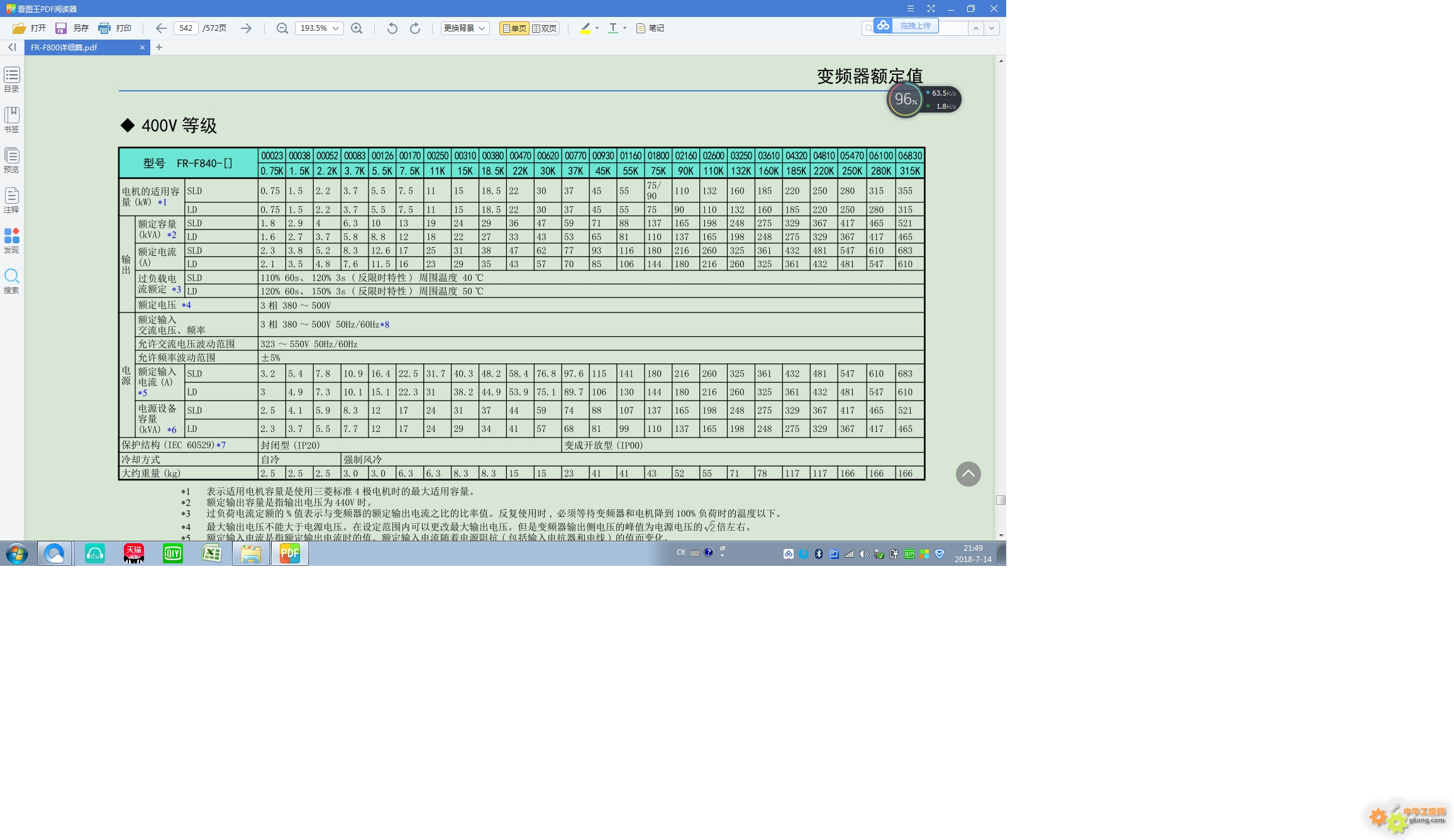Open the 搜索 search sidebar panel
The height and width of the screenshot is (840, 1454).
(x=11, y=280)
